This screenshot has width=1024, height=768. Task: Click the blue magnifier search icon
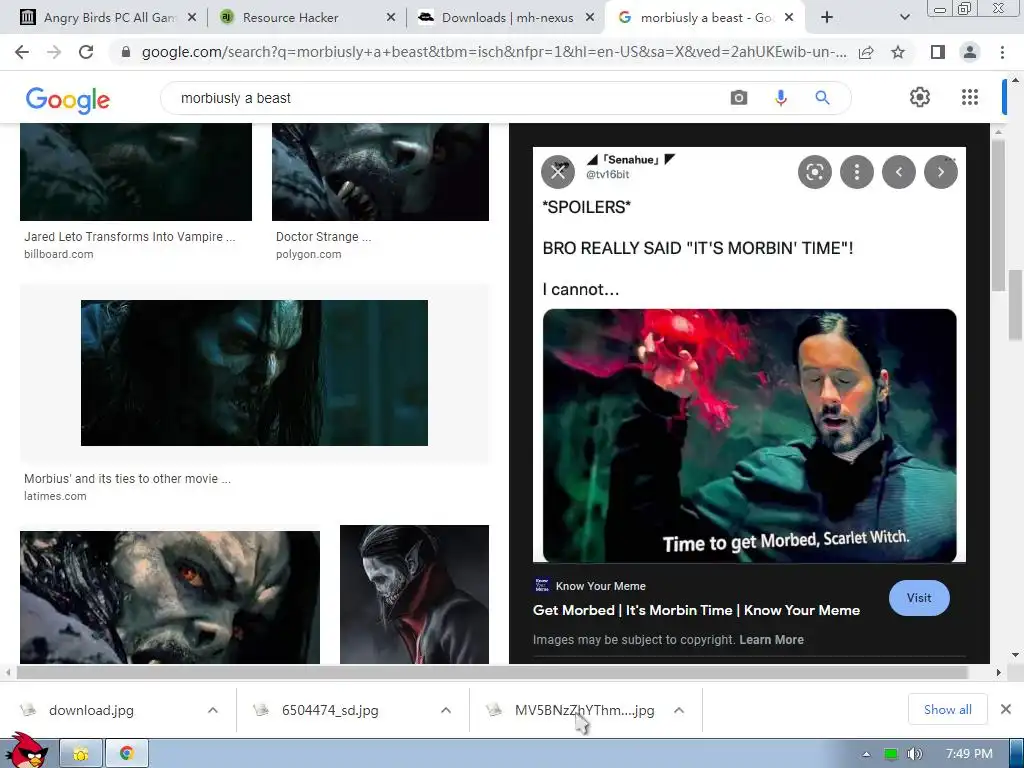(822, 98)
